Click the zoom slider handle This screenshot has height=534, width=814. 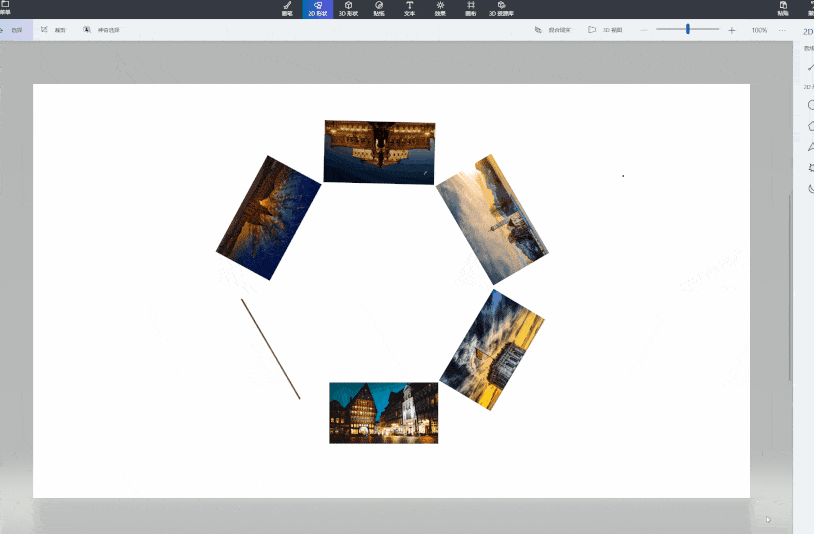click(688, 29)
